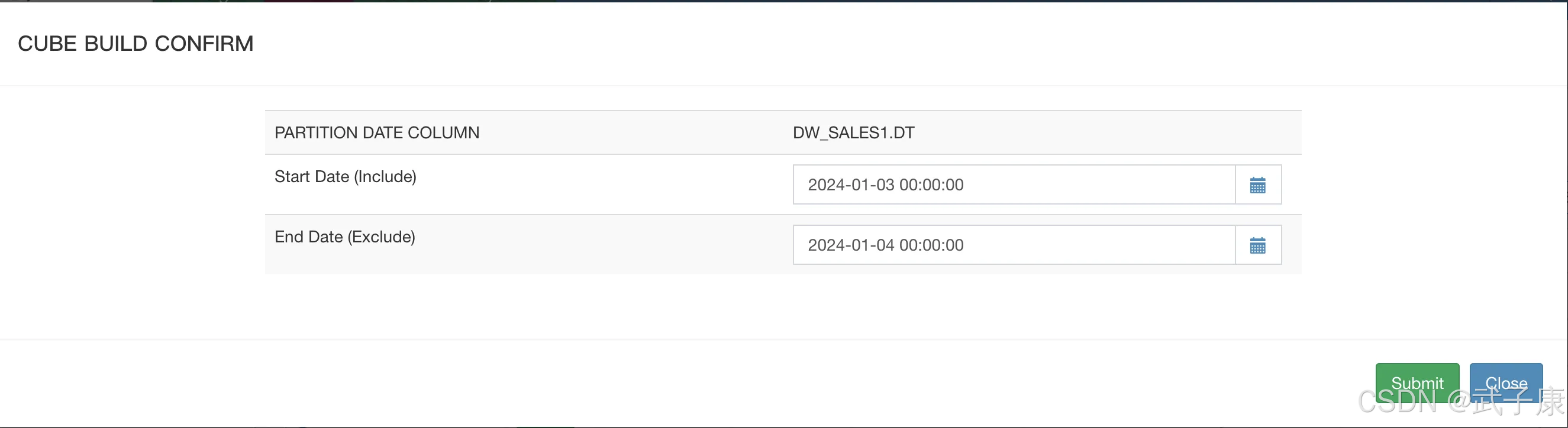
Task: Click the 00:00:00 time in End Date field
Action: click(x=931, y=245)
